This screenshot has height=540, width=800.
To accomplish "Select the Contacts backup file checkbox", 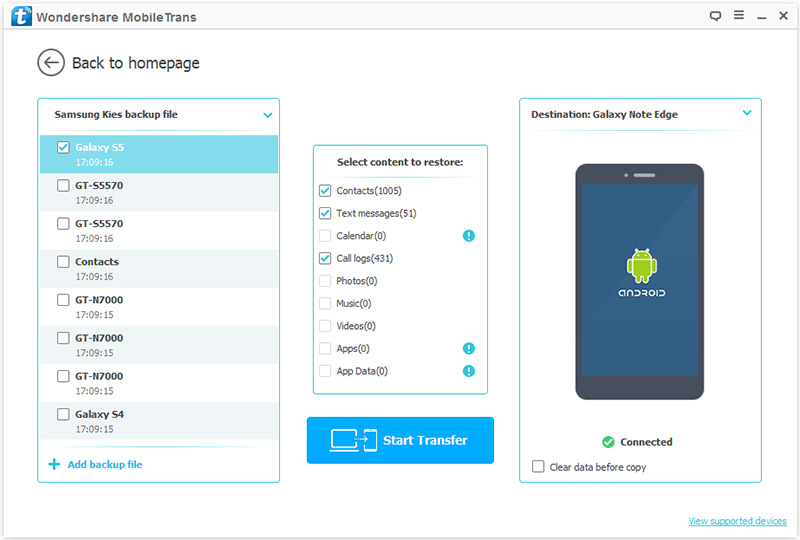I will coord(63,262).
